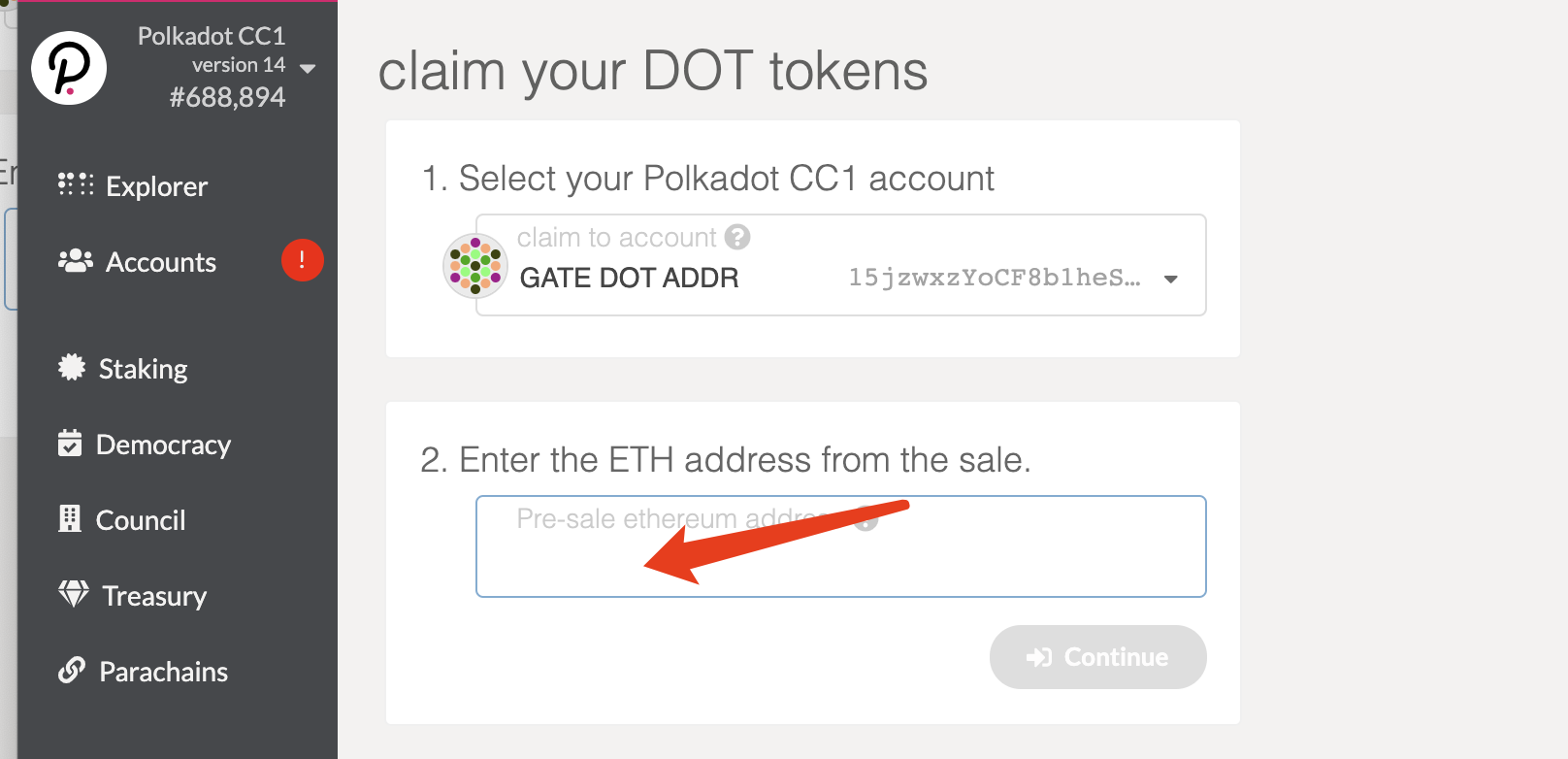The width and height of the screenshot is (1568, 759).
Task: Focus the Pre-sale ethereum address field
Action: 840,546
